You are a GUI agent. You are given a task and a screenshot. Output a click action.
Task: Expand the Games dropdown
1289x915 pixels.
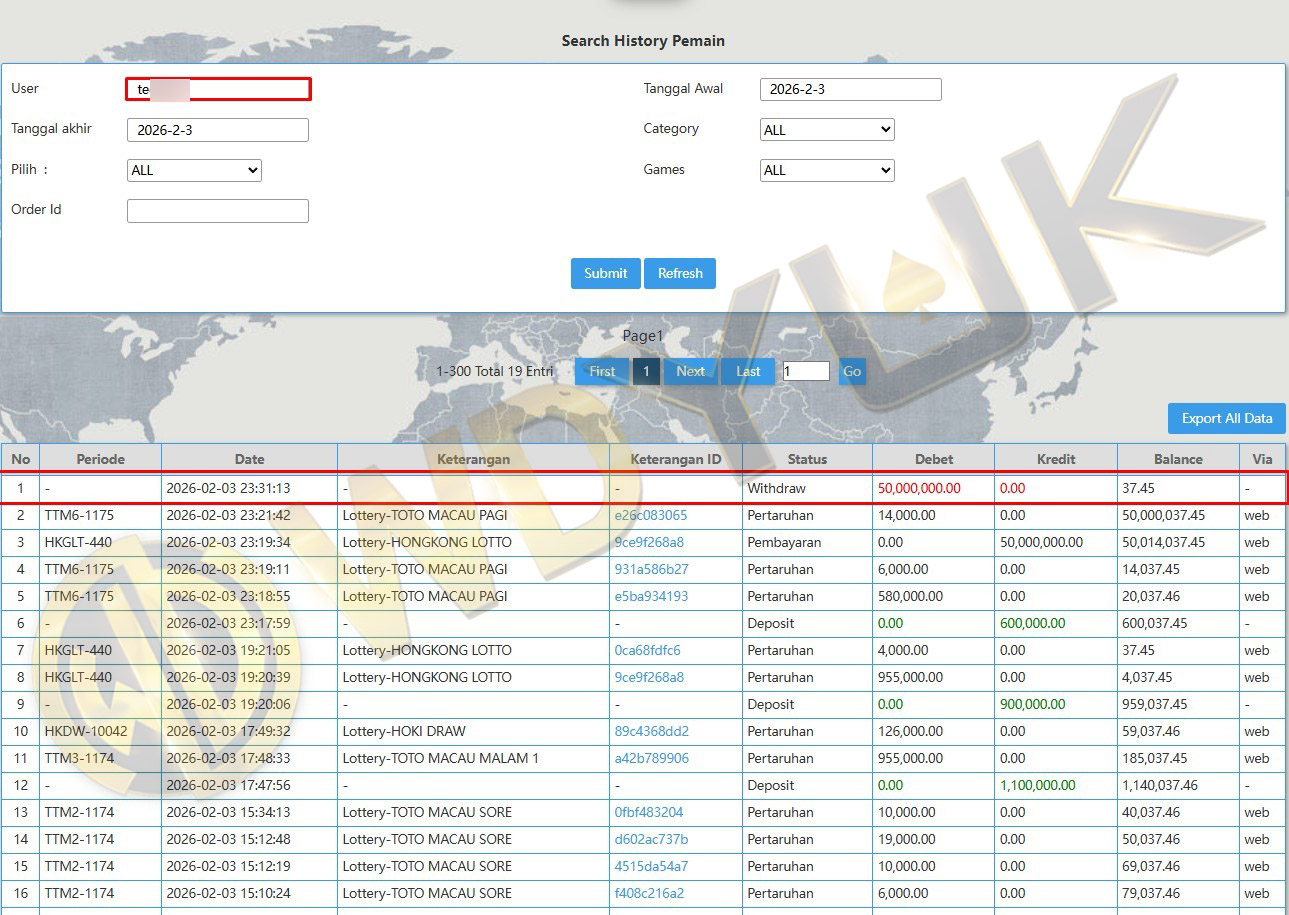point(827,170)
